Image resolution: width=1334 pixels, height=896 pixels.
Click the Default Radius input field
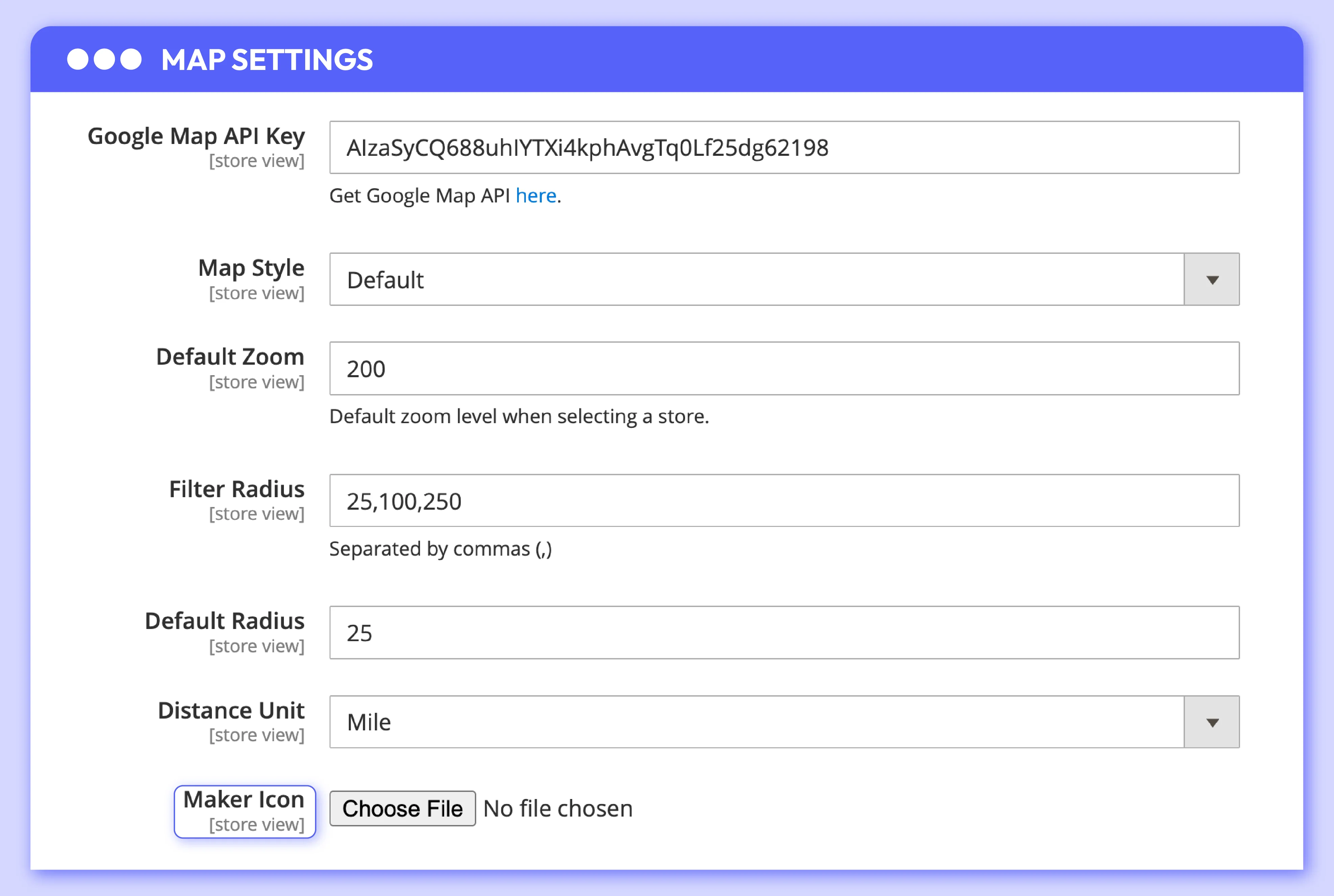784,633
